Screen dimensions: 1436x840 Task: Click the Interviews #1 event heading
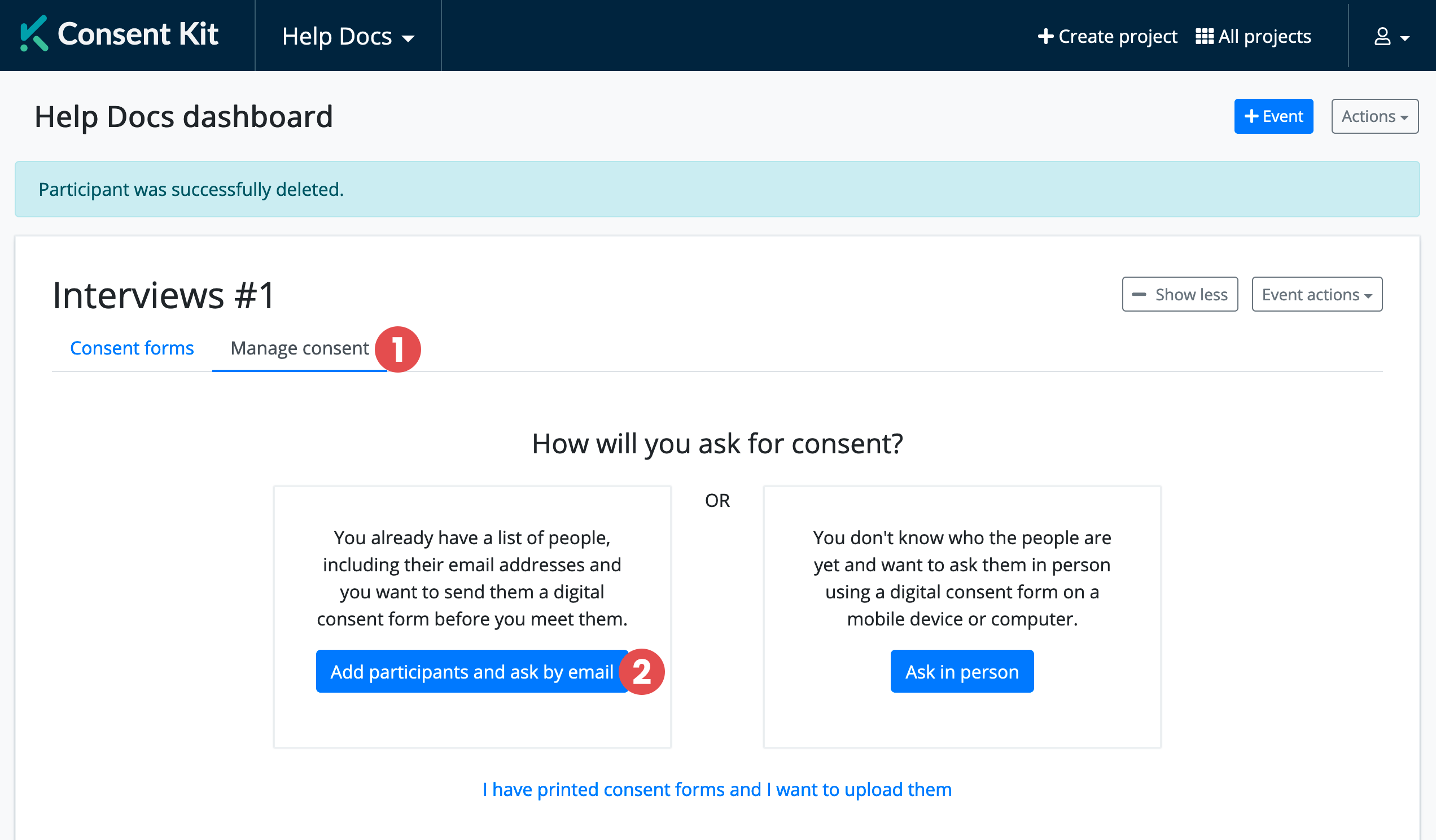point(164,295)
